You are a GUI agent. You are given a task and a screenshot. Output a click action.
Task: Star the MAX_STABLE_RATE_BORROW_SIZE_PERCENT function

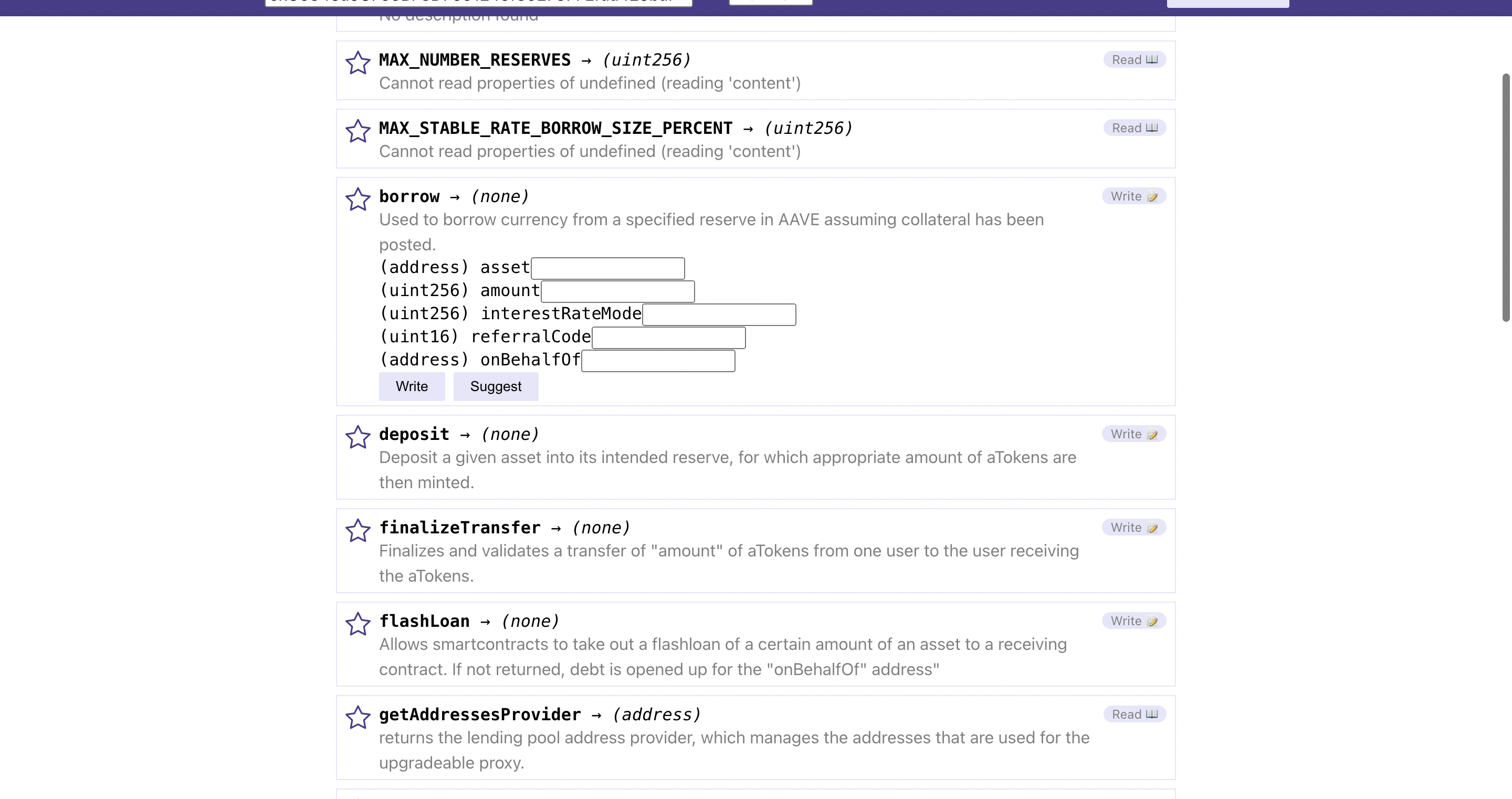coord(358,131)
